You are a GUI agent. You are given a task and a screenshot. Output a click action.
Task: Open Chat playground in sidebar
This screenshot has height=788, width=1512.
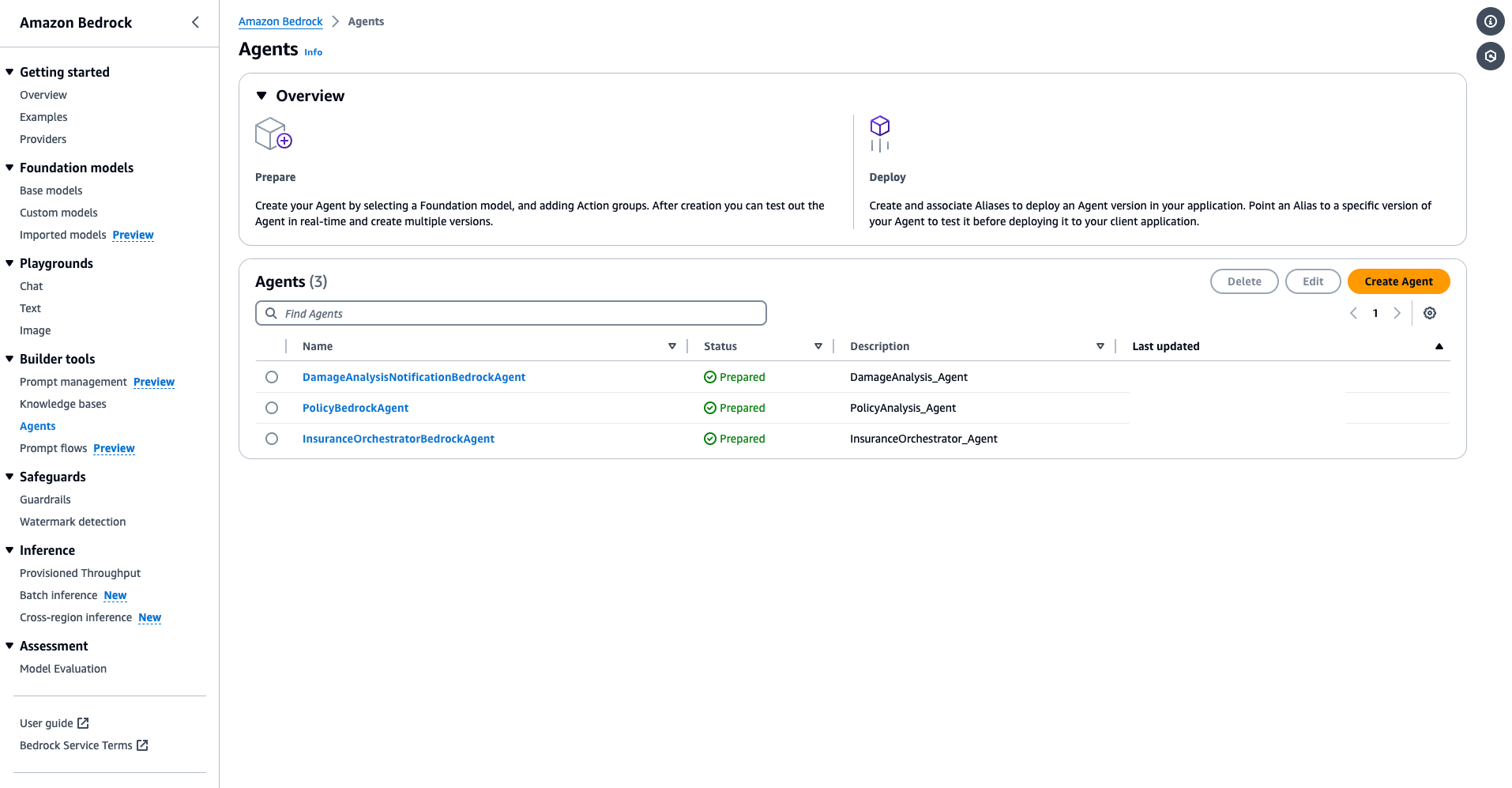coord(32,286)
